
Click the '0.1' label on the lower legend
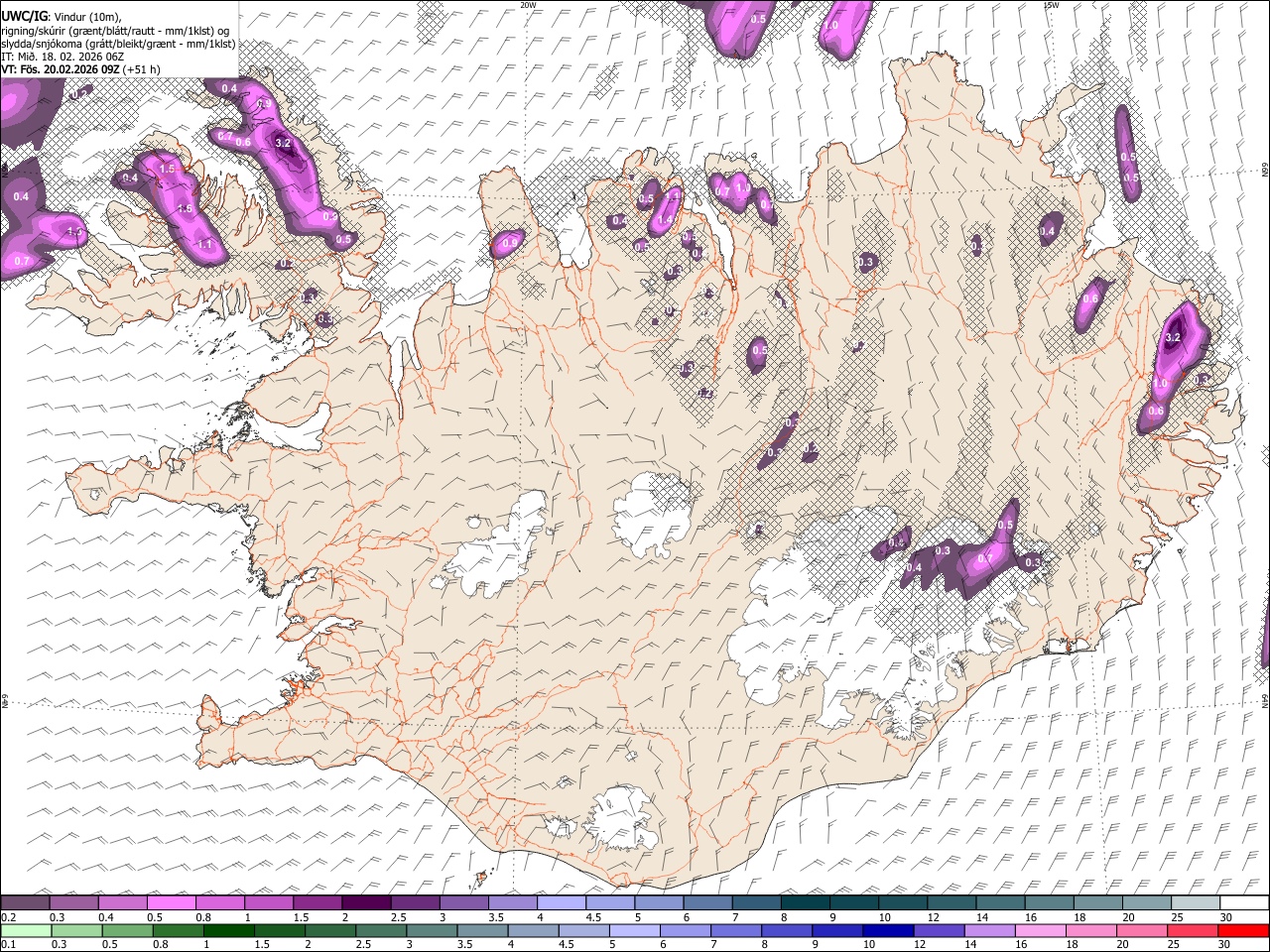click(x=8, y=944)
